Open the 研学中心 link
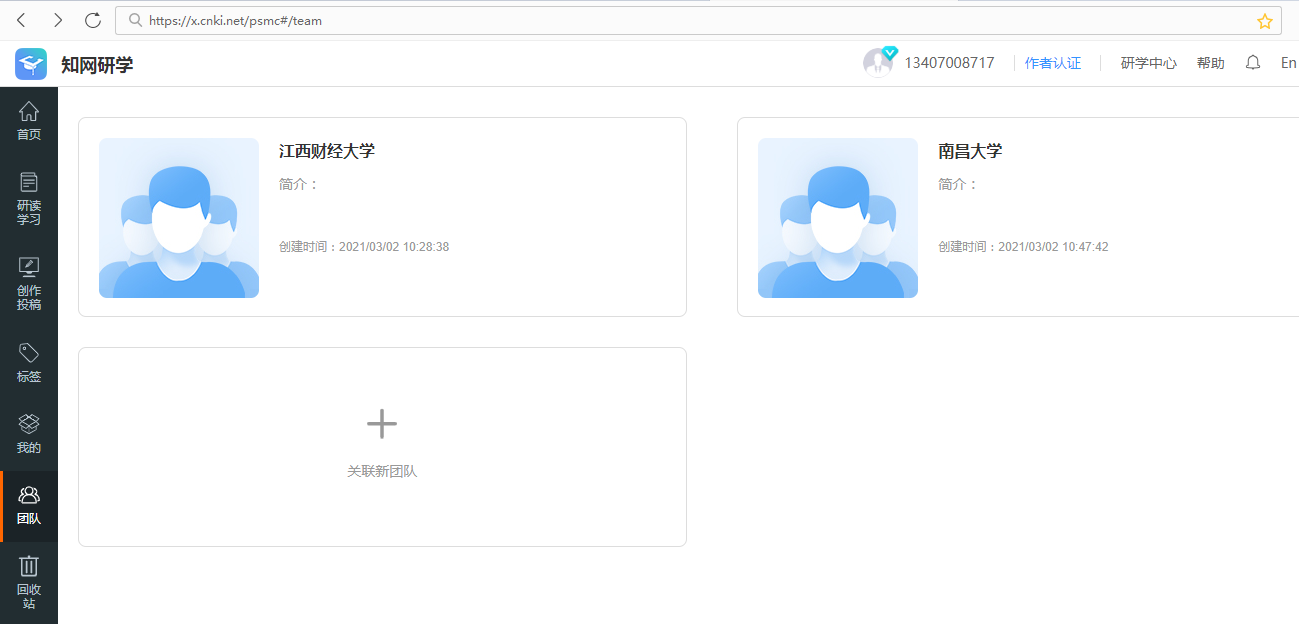1299x624 pixels. tap(1149, 63)
